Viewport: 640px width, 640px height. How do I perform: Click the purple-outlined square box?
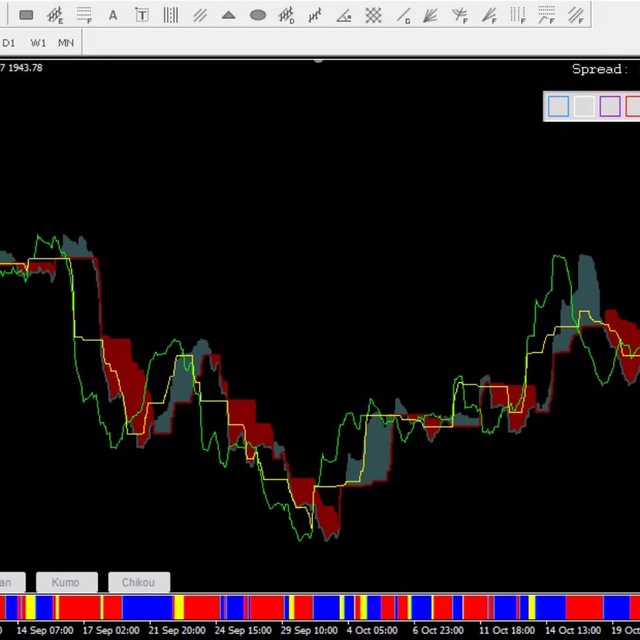point(610,107)
